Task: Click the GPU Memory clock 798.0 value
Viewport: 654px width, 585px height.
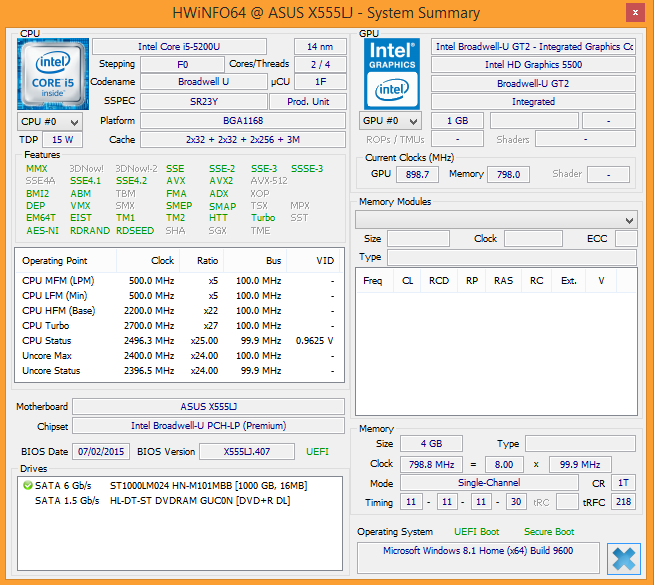Action: pos(508,174)
